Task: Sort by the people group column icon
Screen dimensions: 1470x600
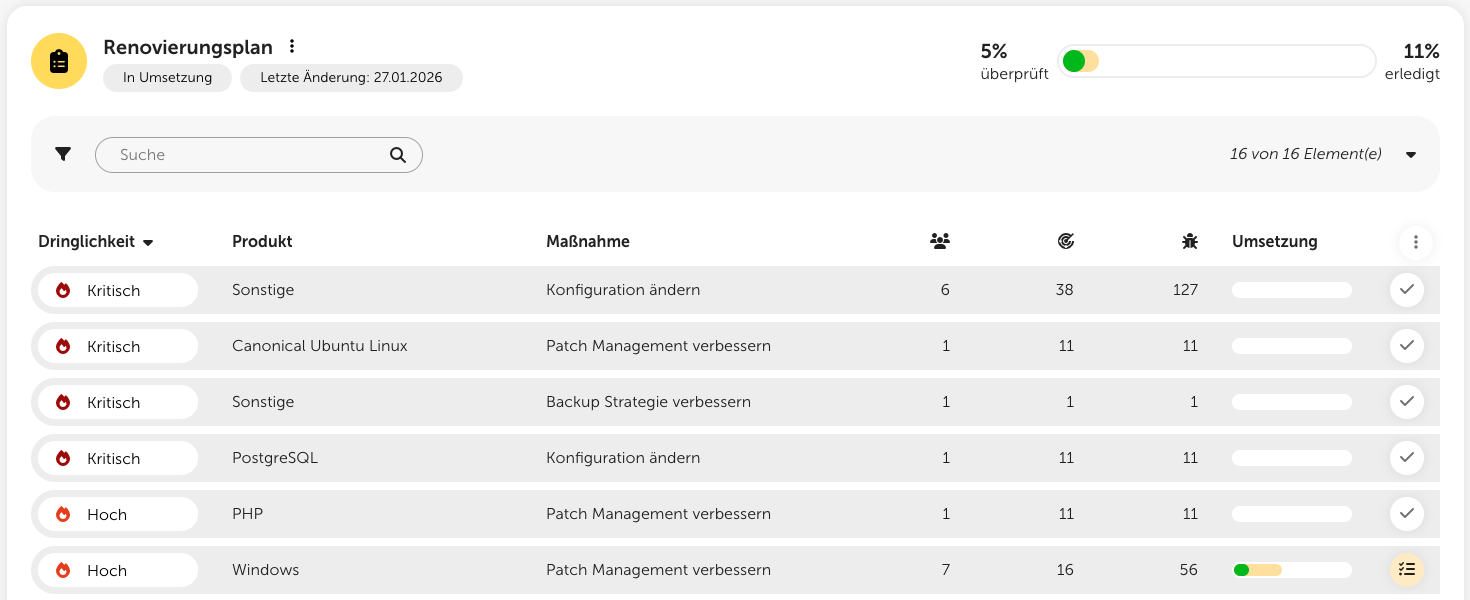Action: coord(939,241)
